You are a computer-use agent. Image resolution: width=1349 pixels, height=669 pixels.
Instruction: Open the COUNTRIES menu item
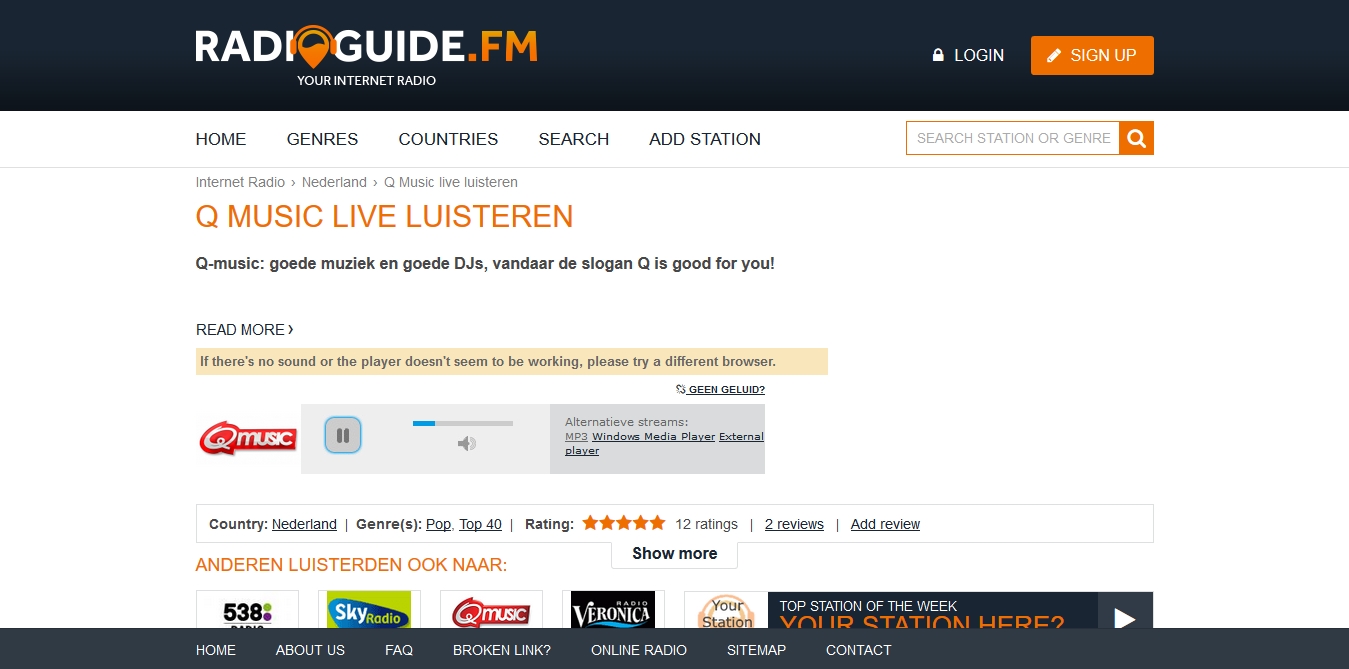point(448,139)
